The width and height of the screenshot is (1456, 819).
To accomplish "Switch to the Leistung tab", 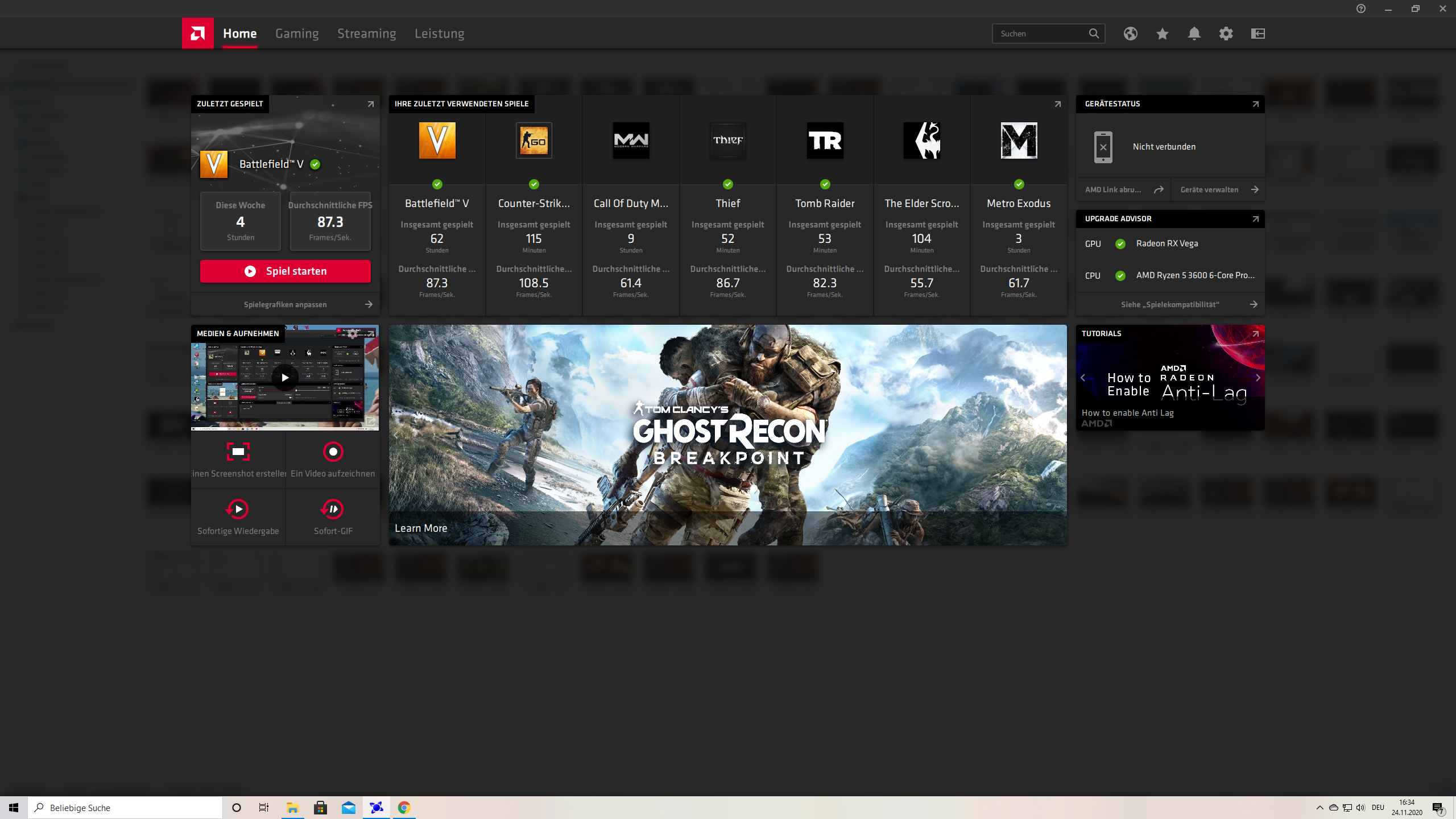I will click(439, 34).
